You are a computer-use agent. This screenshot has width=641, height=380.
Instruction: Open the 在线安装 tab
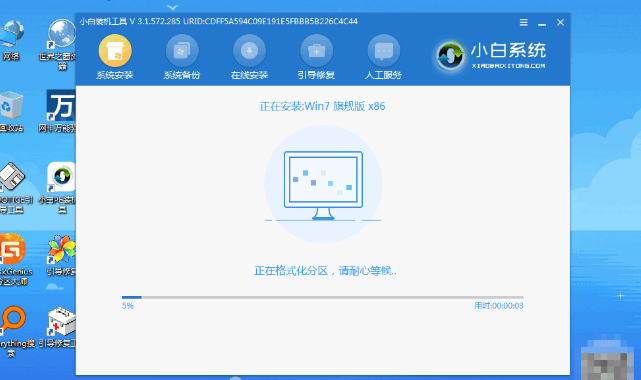point(249,58)
